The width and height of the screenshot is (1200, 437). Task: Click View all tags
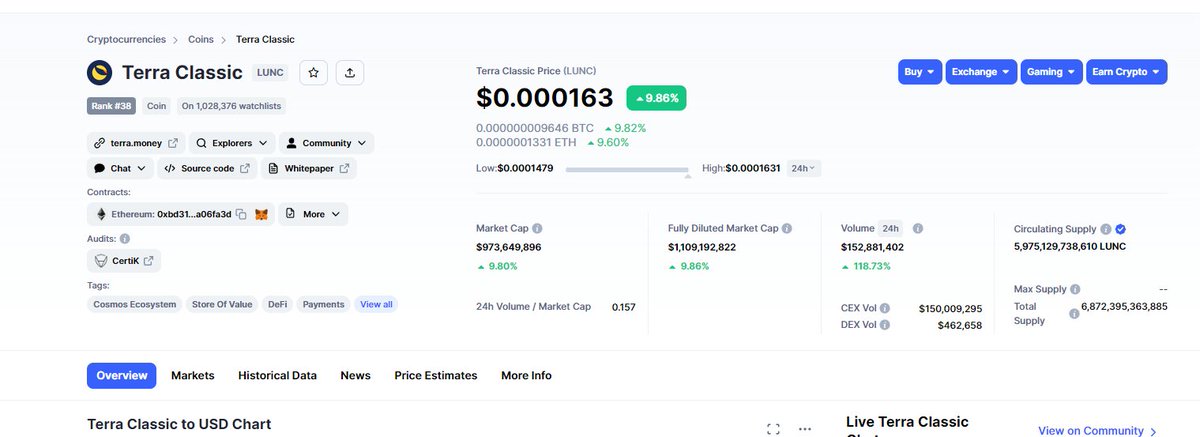[x=376, y=304]
